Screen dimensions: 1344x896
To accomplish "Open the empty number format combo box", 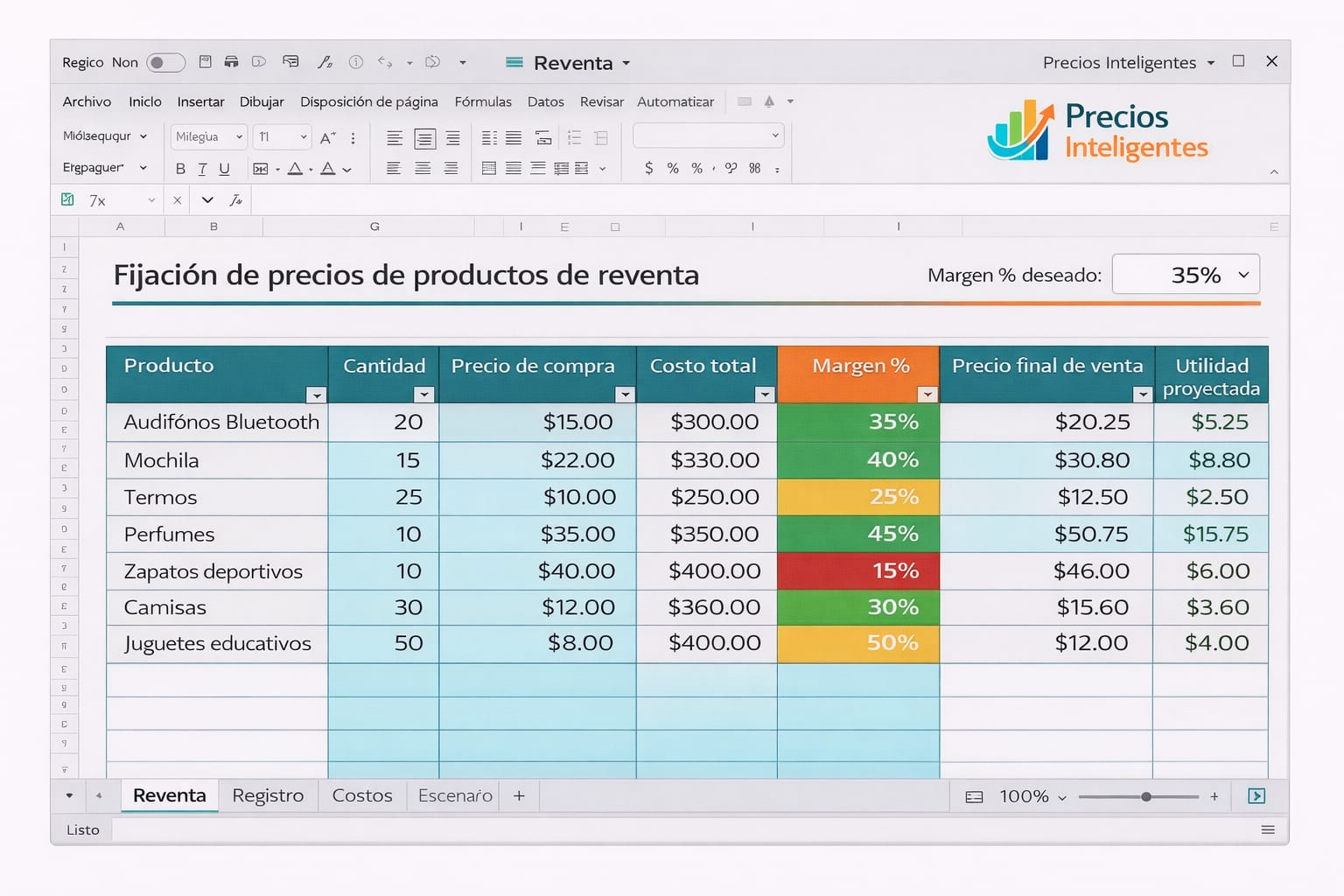I will pos(708,136).
